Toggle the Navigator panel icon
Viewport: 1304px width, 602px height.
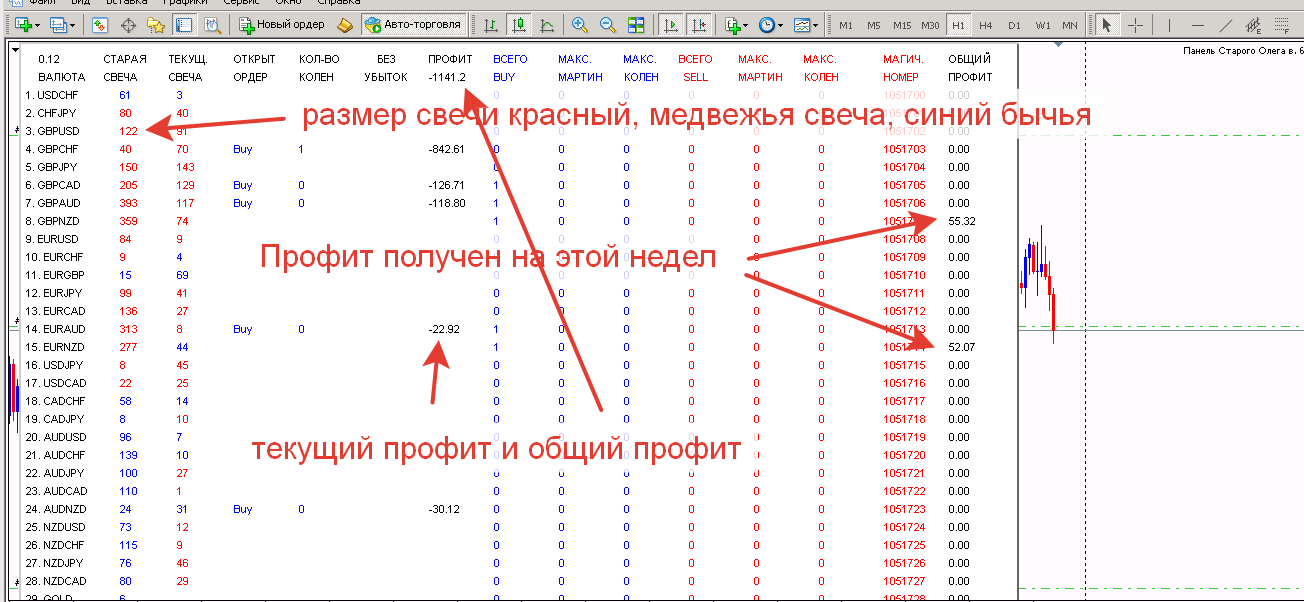coord(155,24)
